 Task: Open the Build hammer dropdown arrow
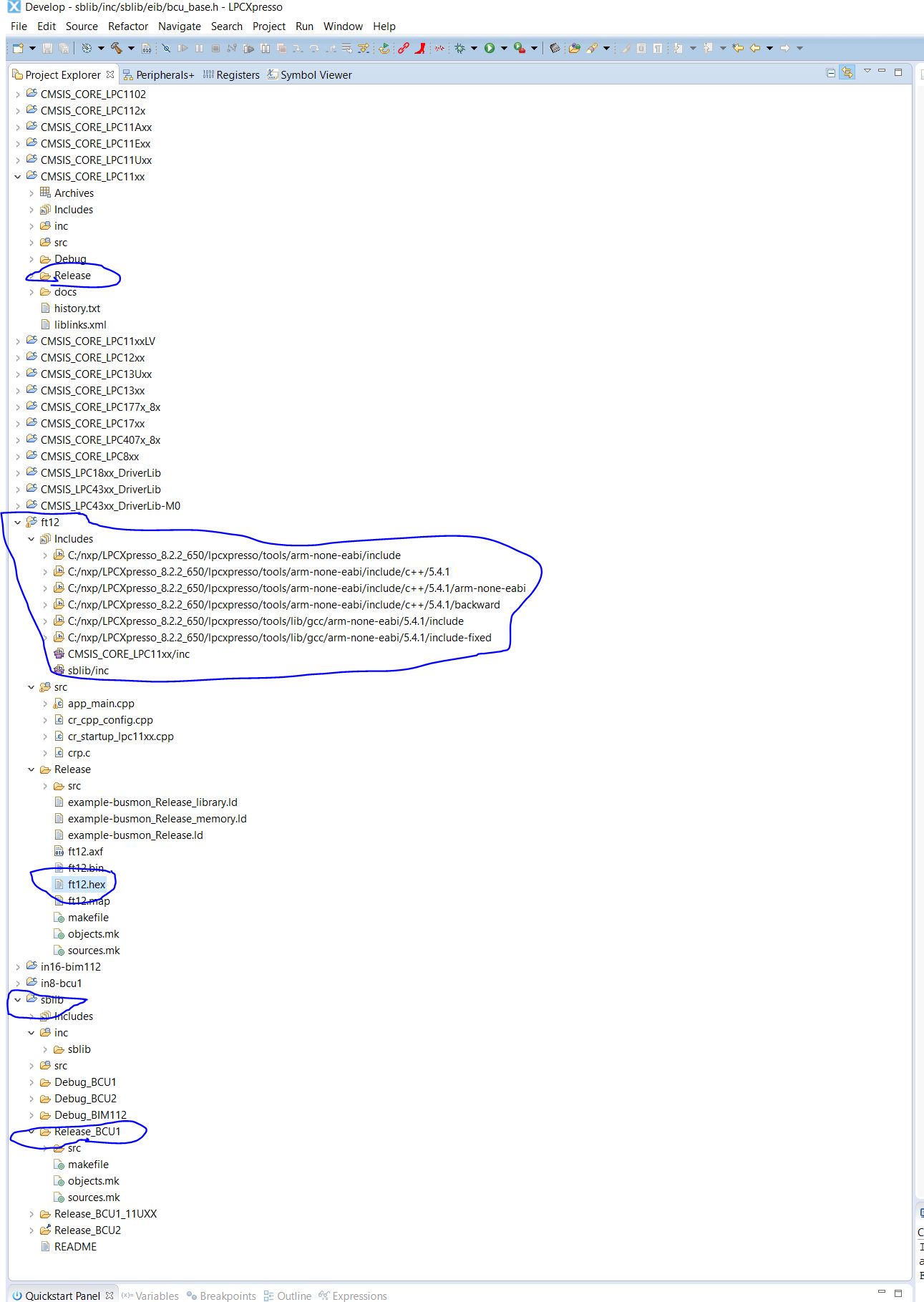point(131,48)
